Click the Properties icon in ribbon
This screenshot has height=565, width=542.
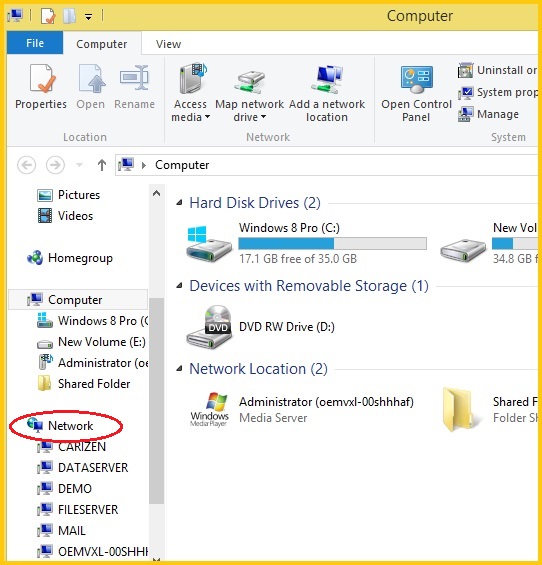(x=41, y=79)
